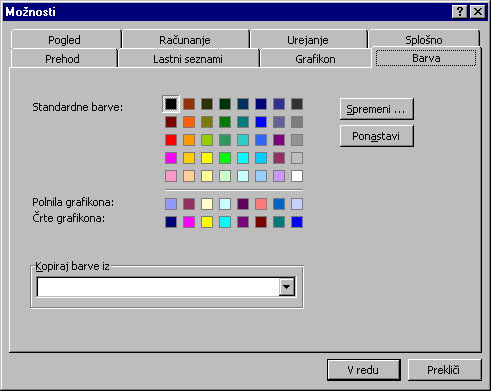Select the black standard color swatch
Image resolution: width=491 pixels, height=391 pixels.
pyautogui.click(x=171, y=104)
